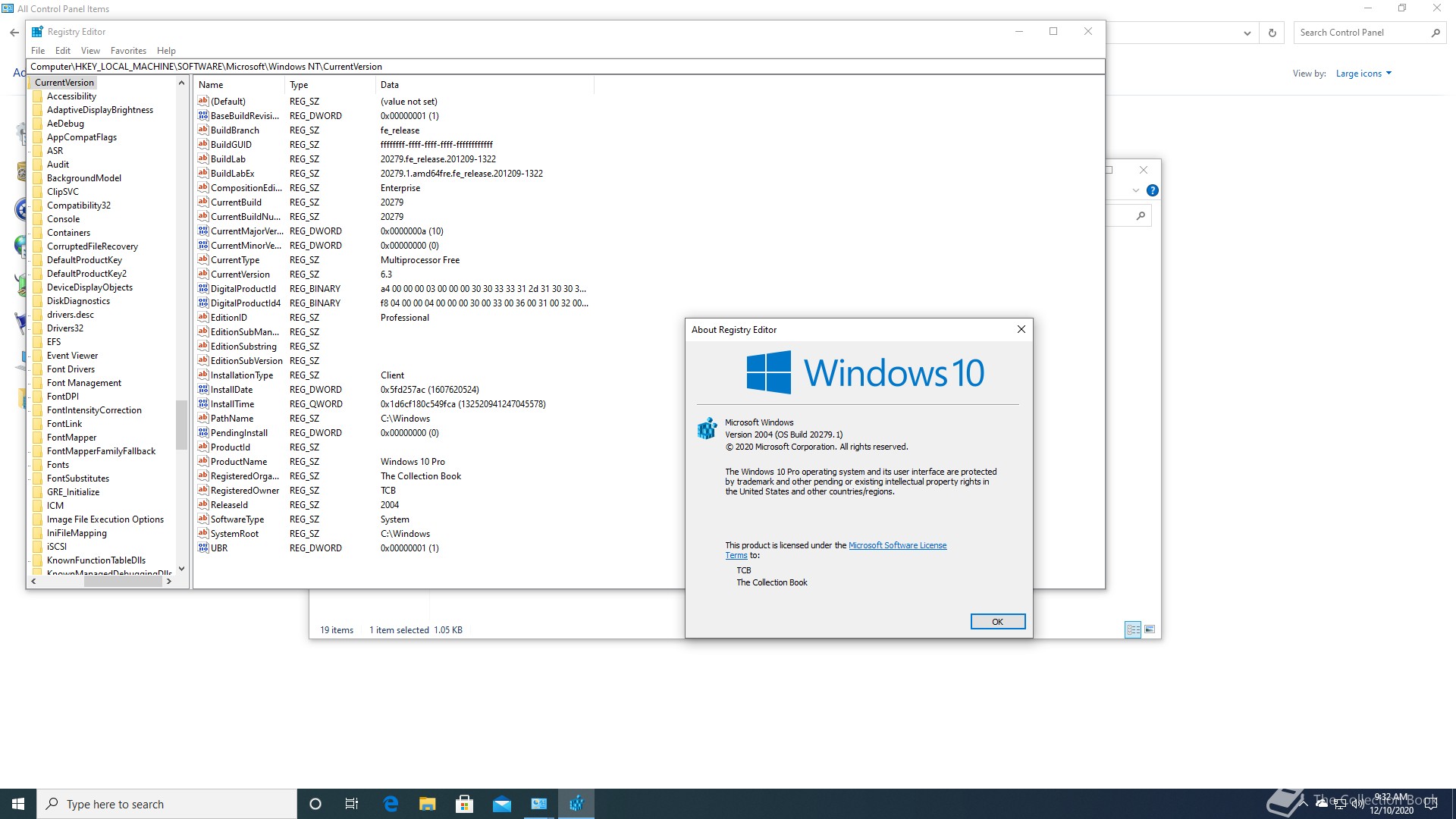Click the registry path address bar
This screenshot has height=819, width=1456.
565,67
